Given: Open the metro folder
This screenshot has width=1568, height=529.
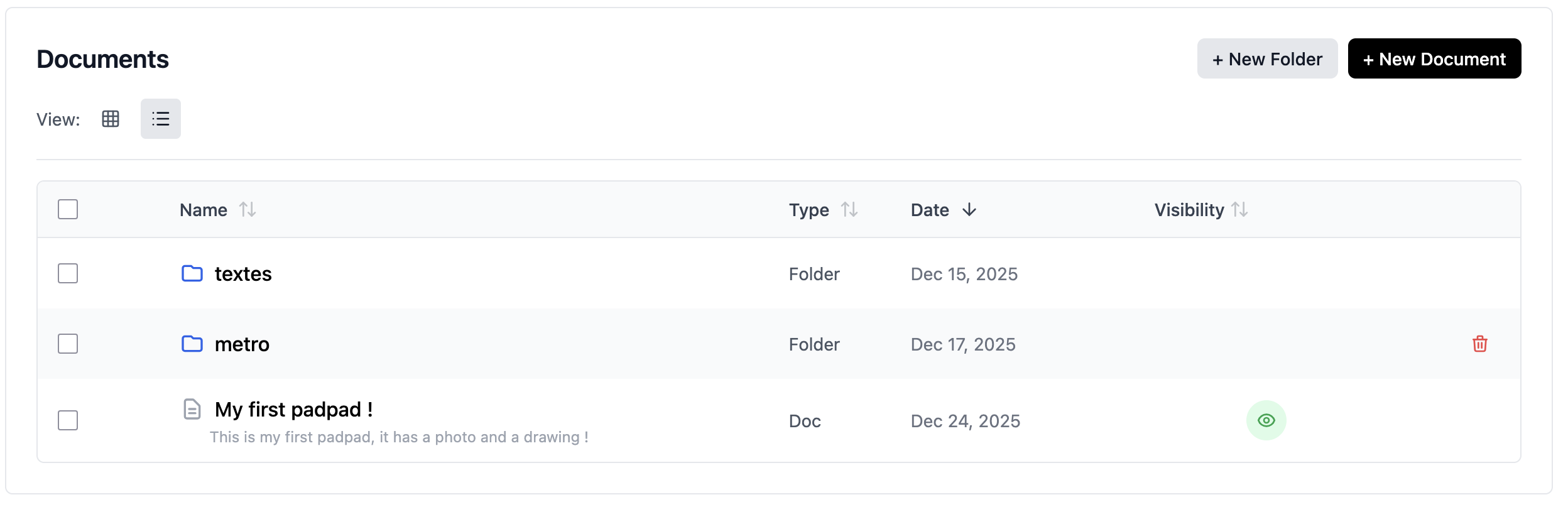Looking at the screenshot, I should (x=242, y=344).
